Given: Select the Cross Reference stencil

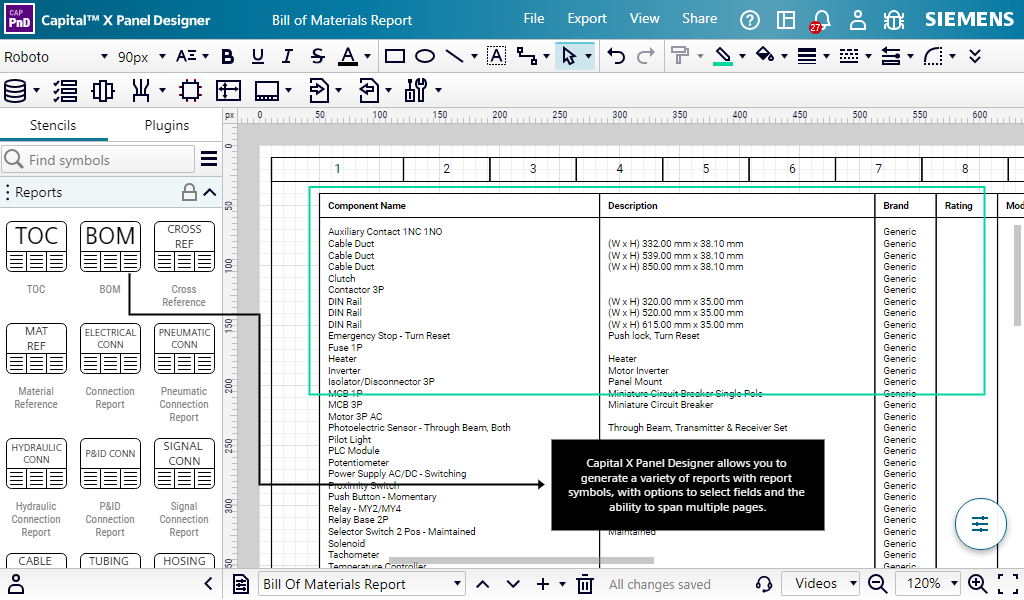Looking at the screenshot, I should (x=184, y=247).
